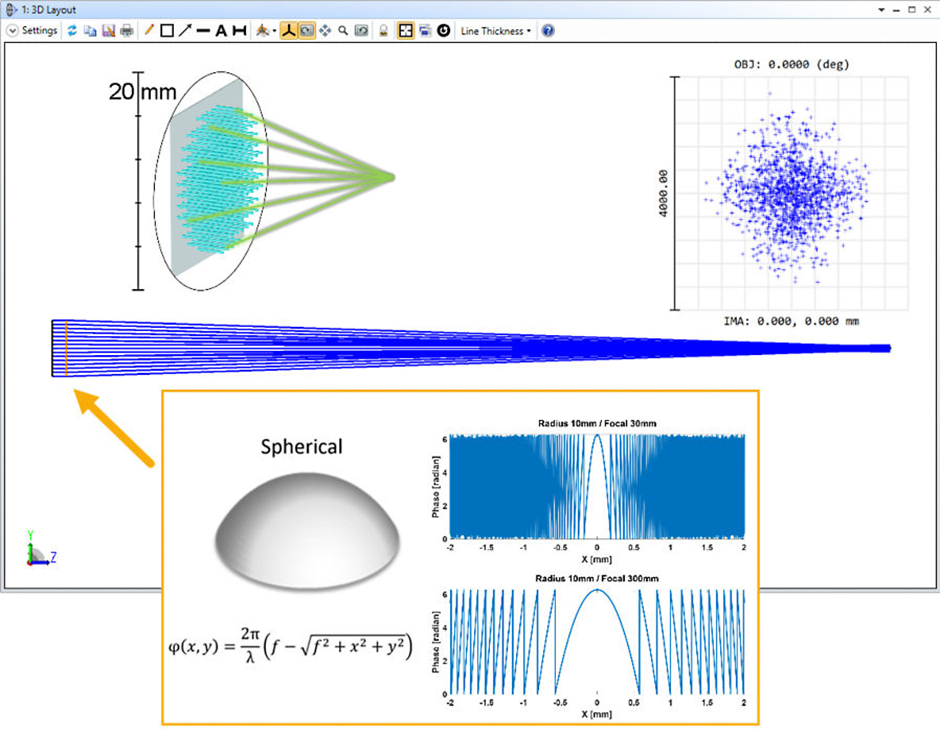Select the pencil annotation tool
This screenshot has width=940, height=729.
(x=149, y=31)
